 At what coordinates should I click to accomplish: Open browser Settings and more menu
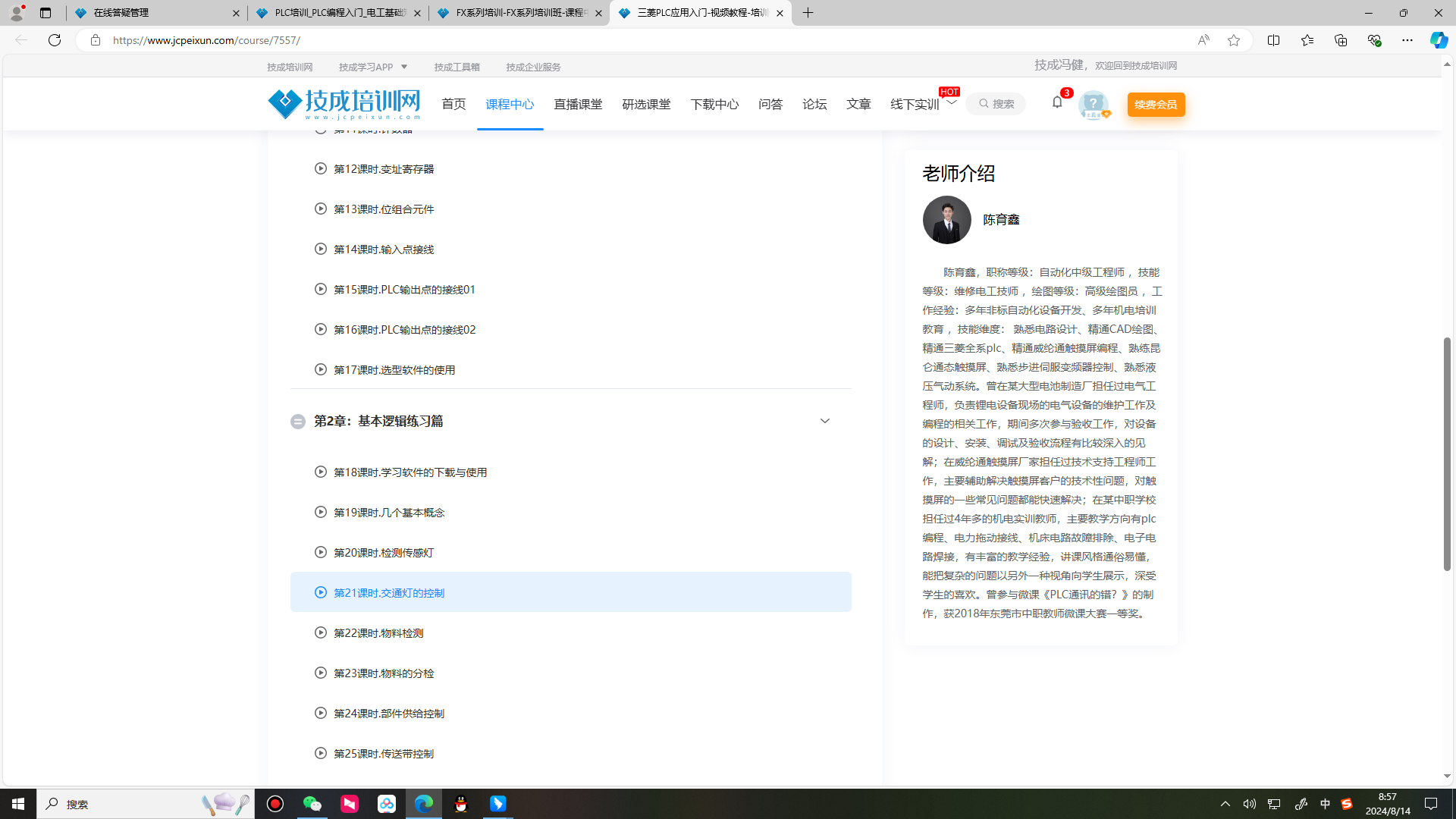(x=1407, y=40)
